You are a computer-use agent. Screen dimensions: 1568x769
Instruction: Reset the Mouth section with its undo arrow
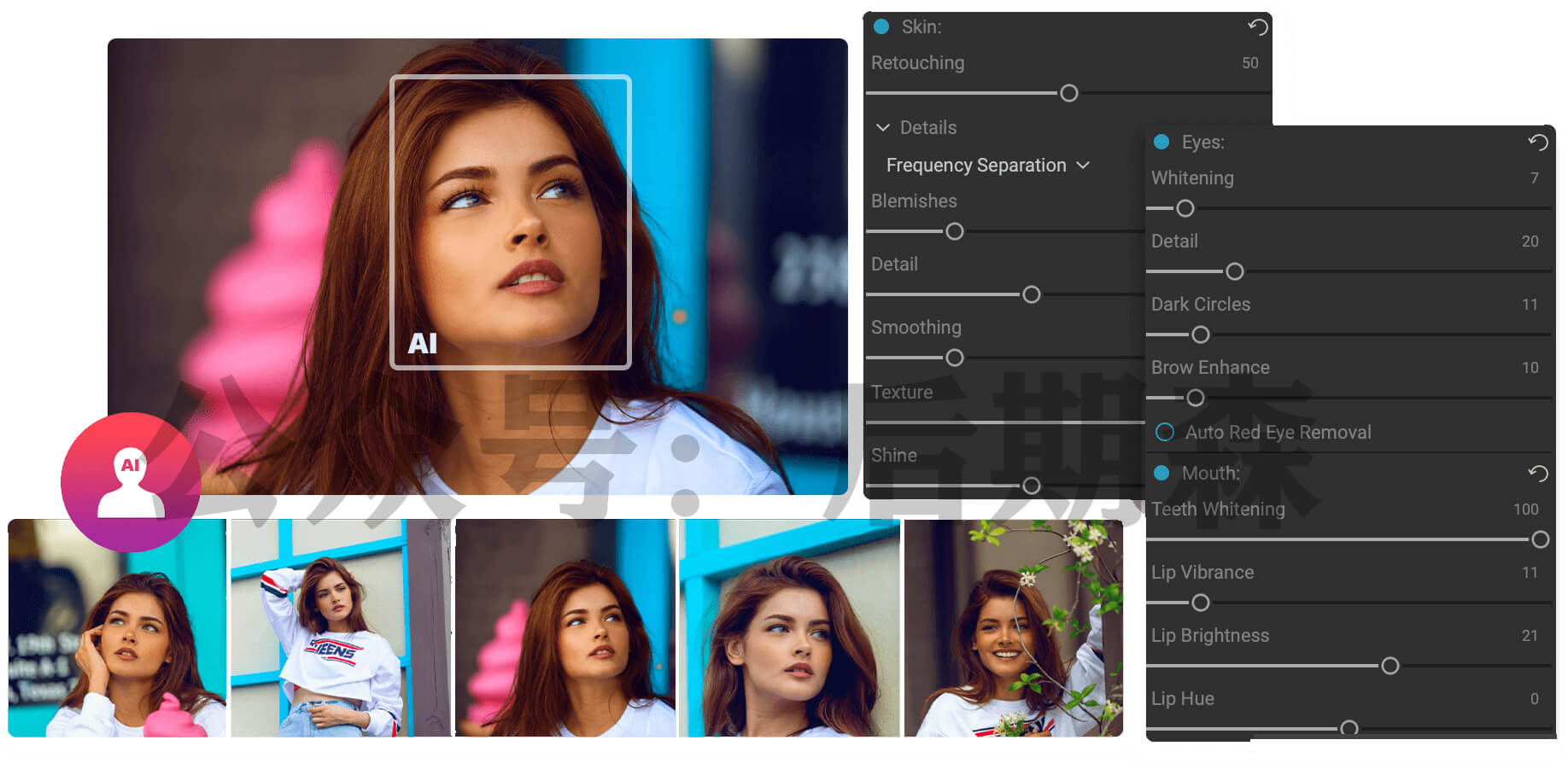(1537, 473)
